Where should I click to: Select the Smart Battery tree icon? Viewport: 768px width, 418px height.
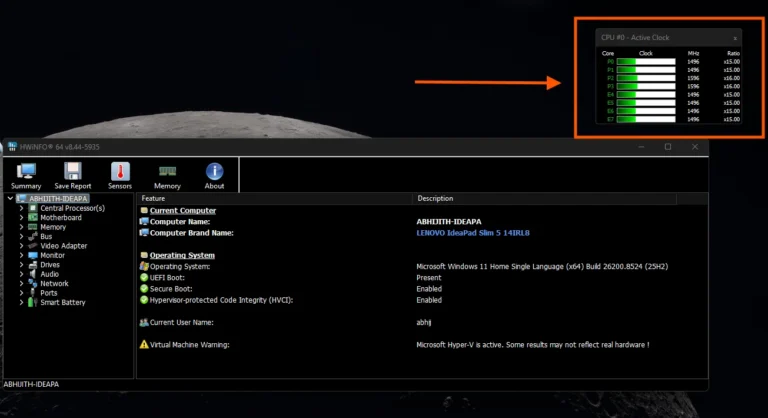coord(33,302)
